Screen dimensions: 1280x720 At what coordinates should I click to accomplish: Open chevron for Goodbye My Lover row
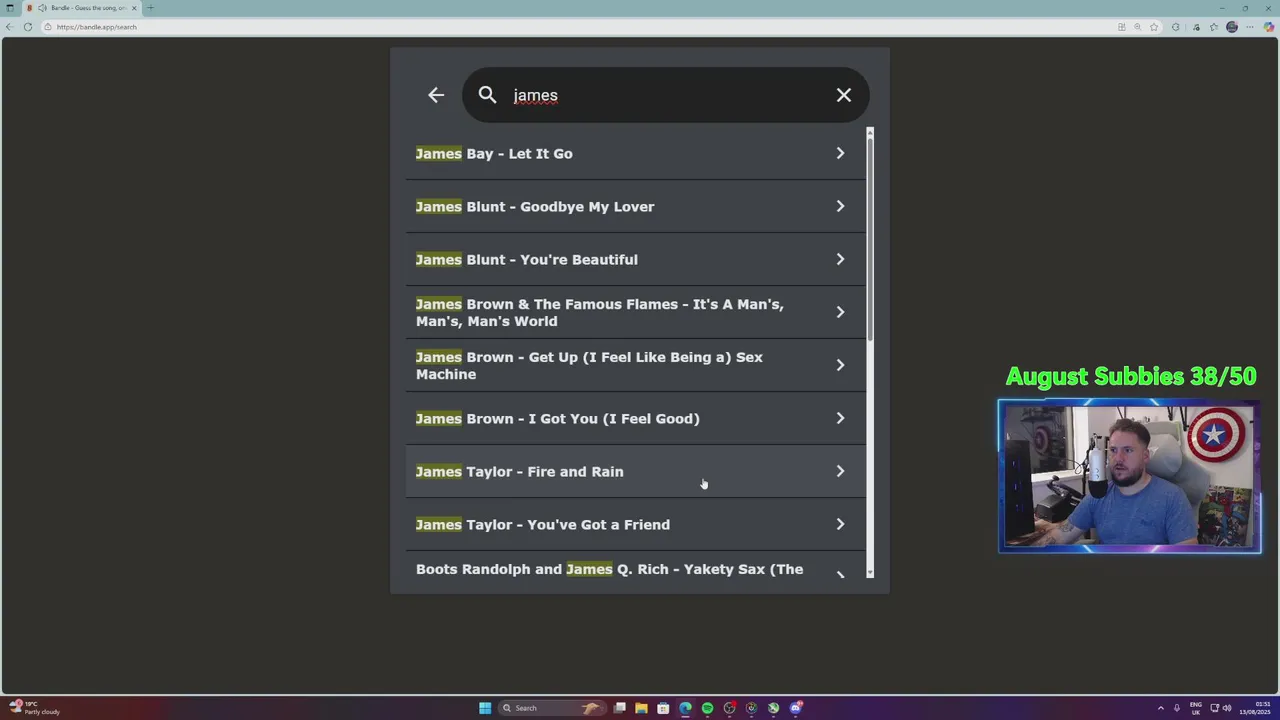click(840, 206)
